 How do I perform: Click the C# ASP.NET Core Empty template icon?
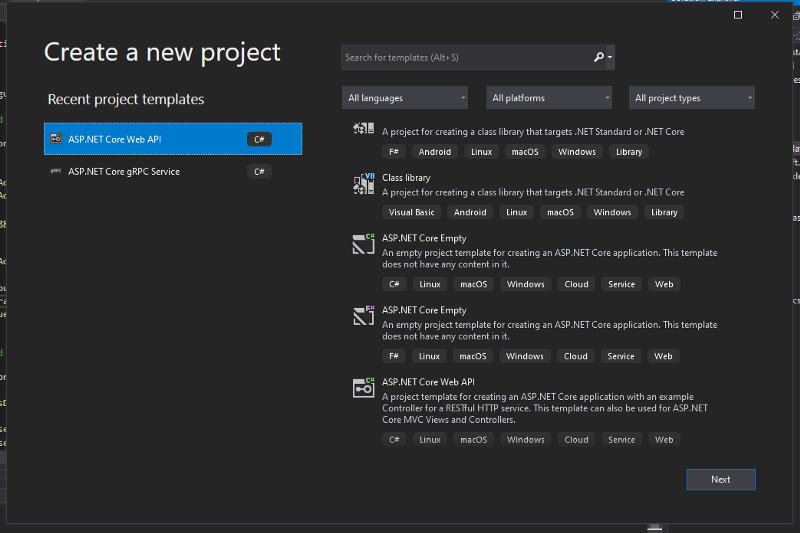[x=363, y=244]
